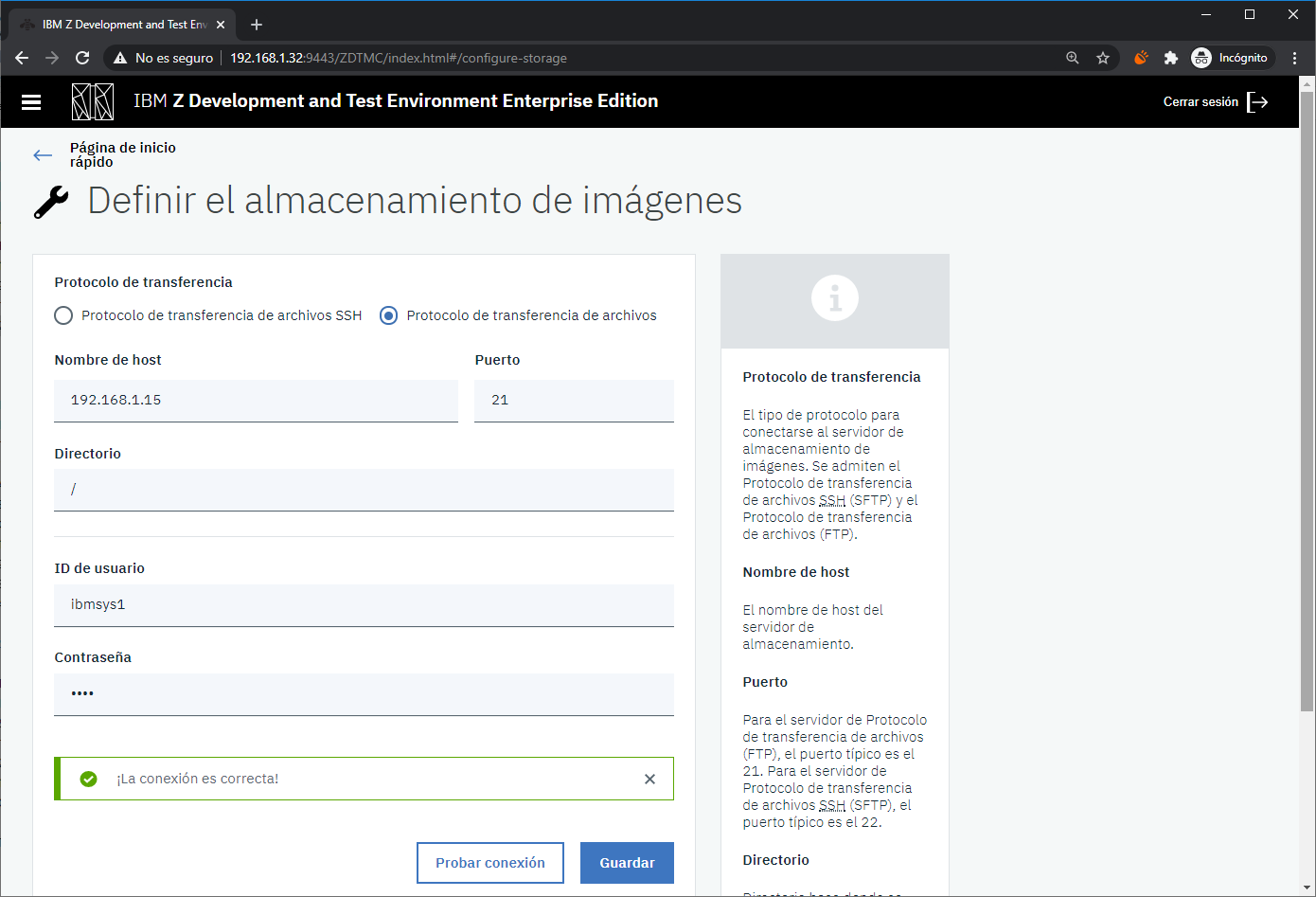Click the Nombre de host field
The height and width of the screenshot is (897, 1316).
[256, 401]
